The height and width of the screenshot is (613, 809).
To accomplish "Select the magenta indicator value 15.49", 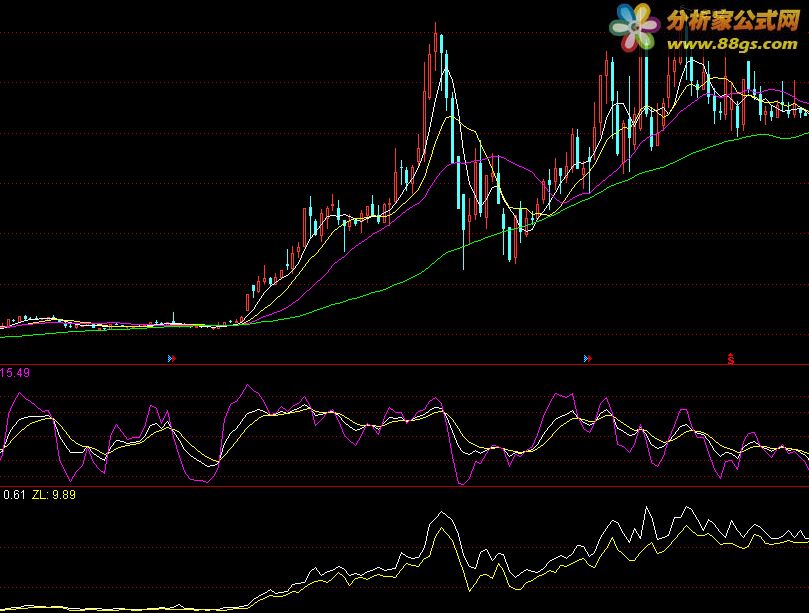I will [15, 373].
